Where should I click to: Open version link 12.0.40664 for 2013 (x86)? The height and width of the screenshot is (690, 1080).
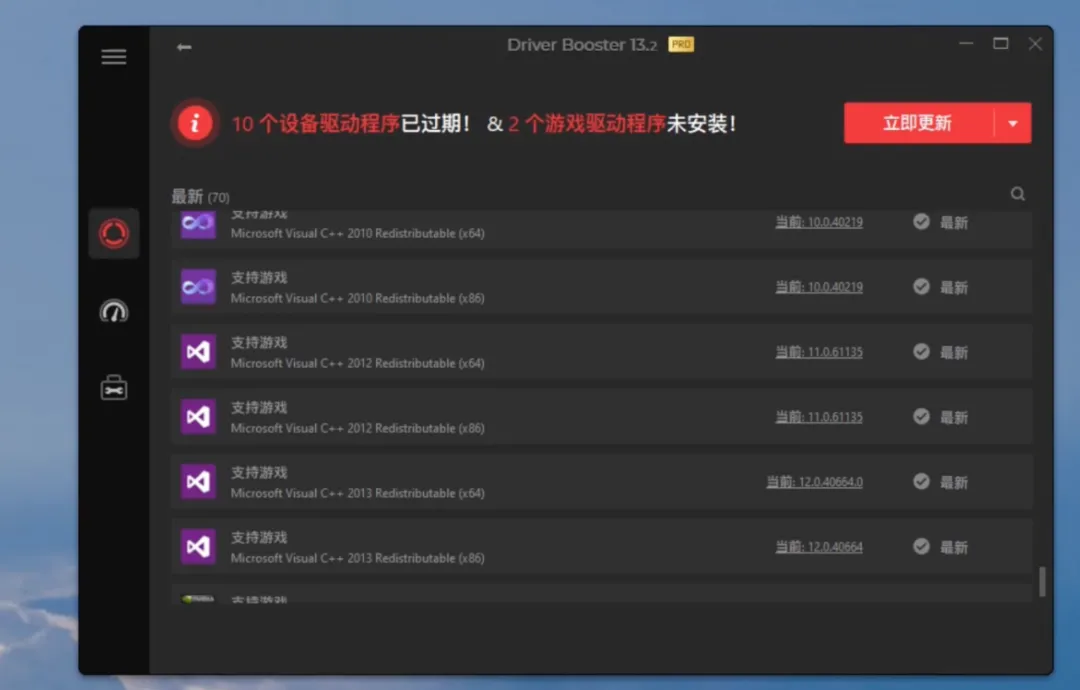(x=819, y=547)
